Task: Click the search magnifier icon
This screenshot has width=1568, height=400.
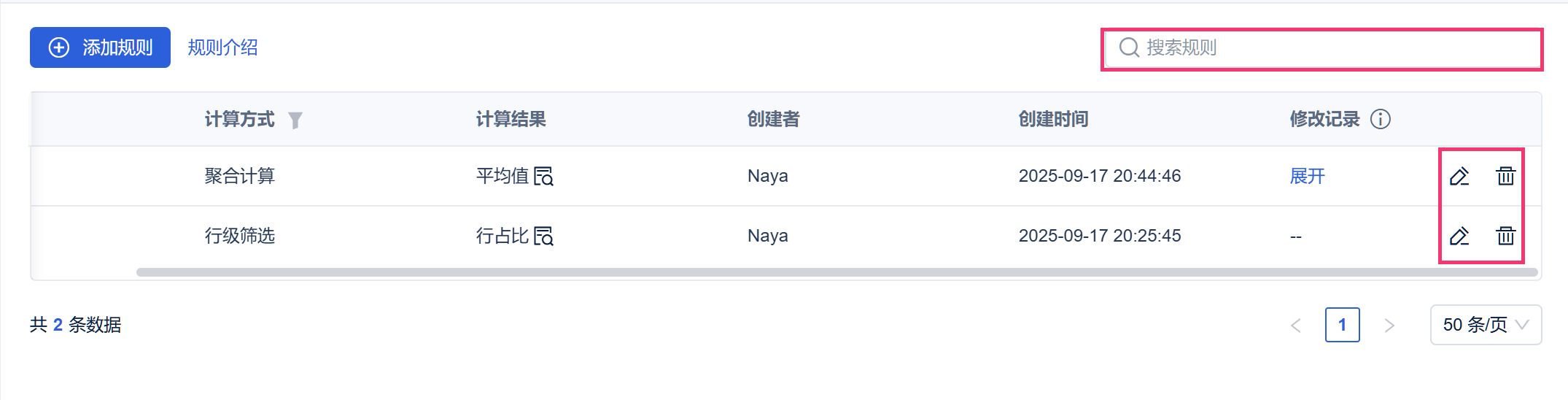Action: [1129, 47]
